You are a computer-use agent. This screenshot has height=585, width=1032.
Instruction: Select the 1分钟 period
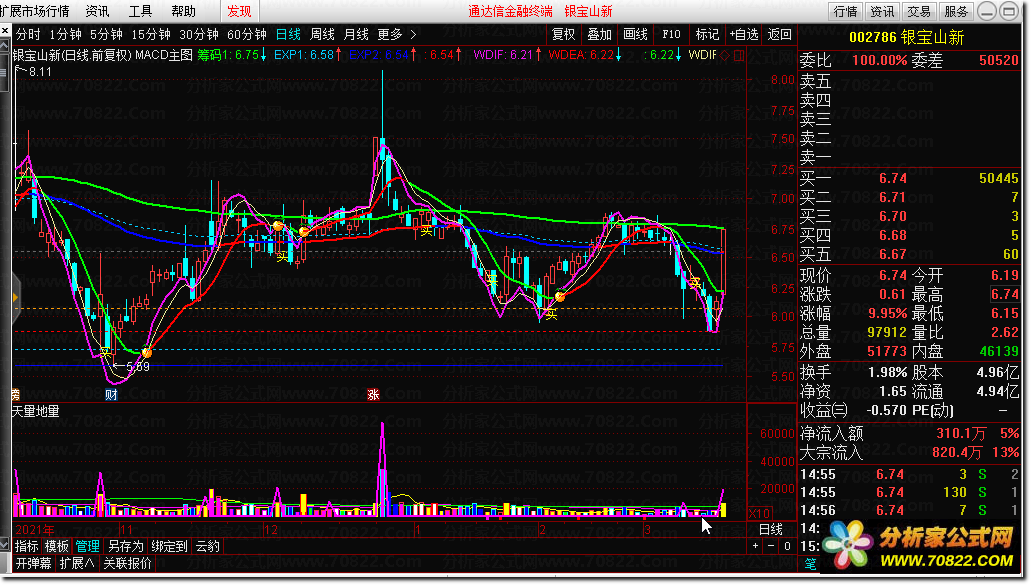65,34
